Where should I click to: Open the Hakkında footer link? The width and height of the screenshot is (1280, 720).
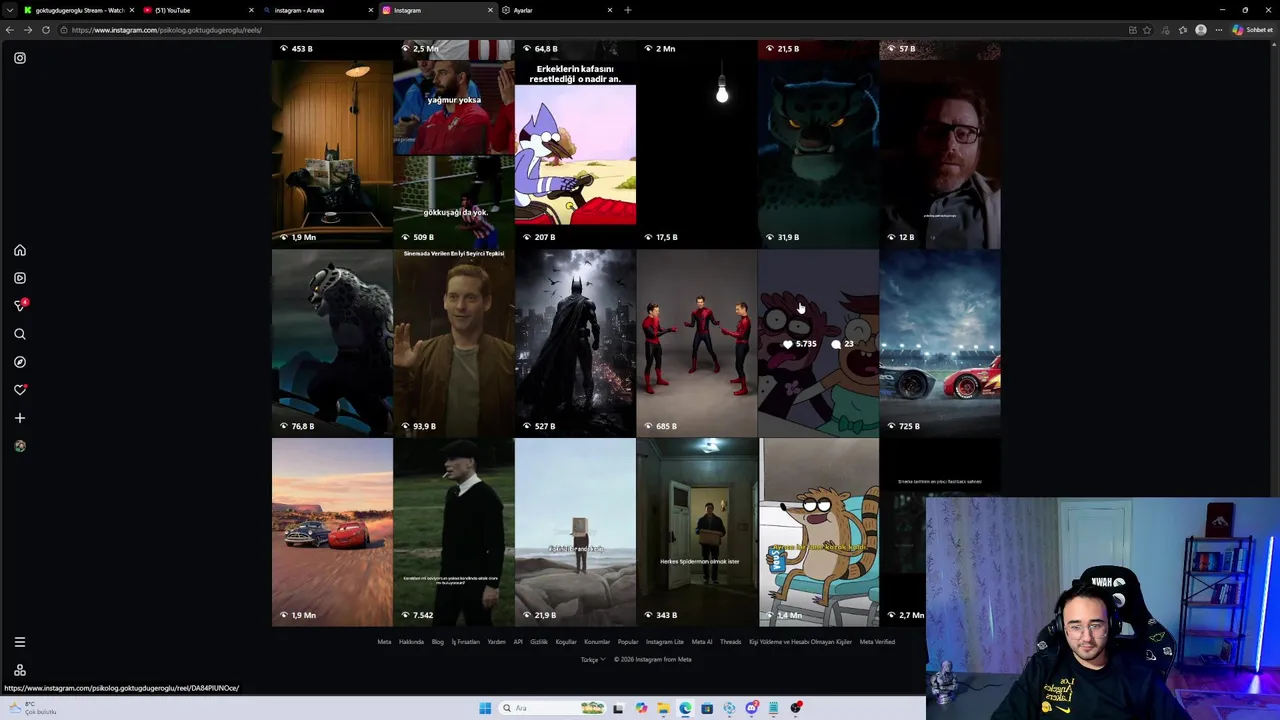click(411, 642)
